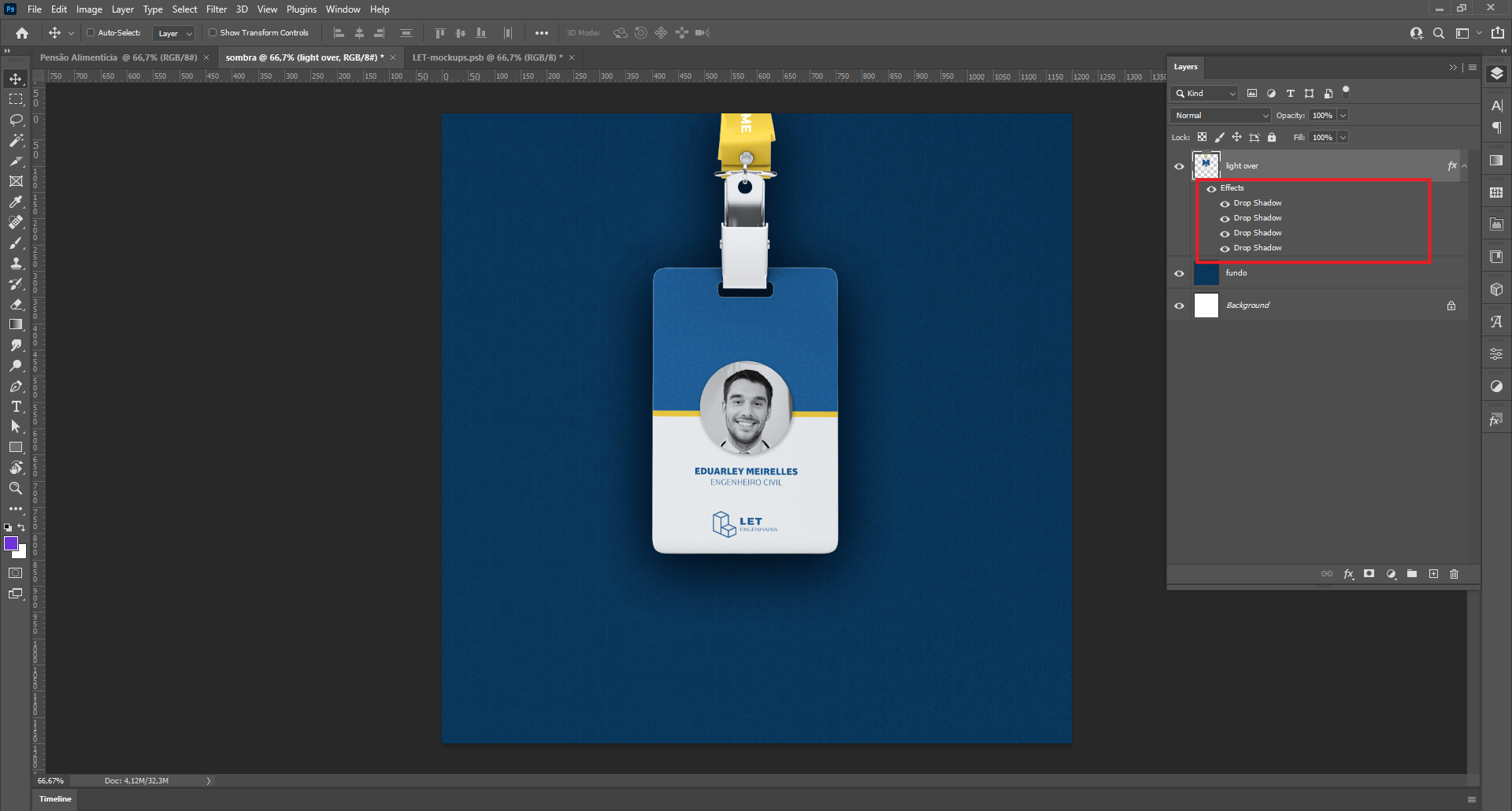Collapse effects on light over layer

coord(1464,166)
